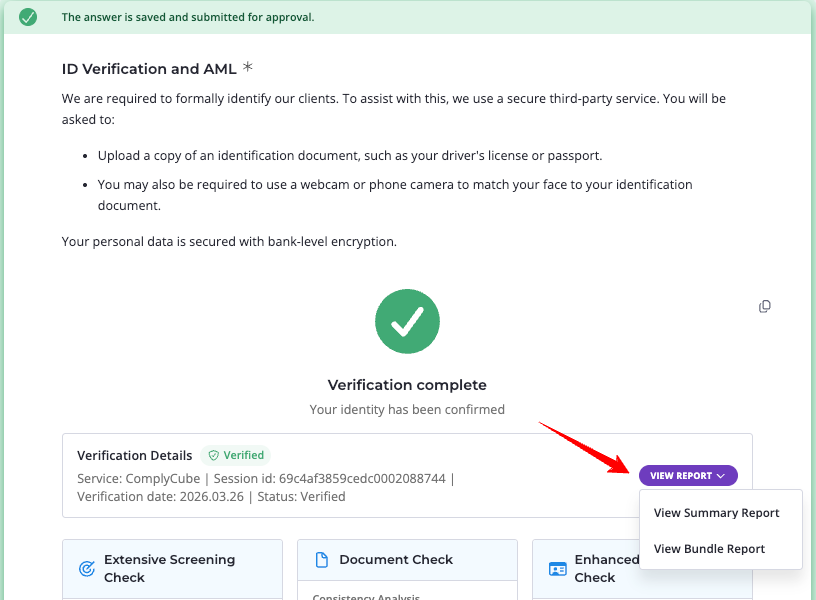The image size is (816, 600).
Task: Click the Extensive Screening Check card title
Action: click(169, 568)
